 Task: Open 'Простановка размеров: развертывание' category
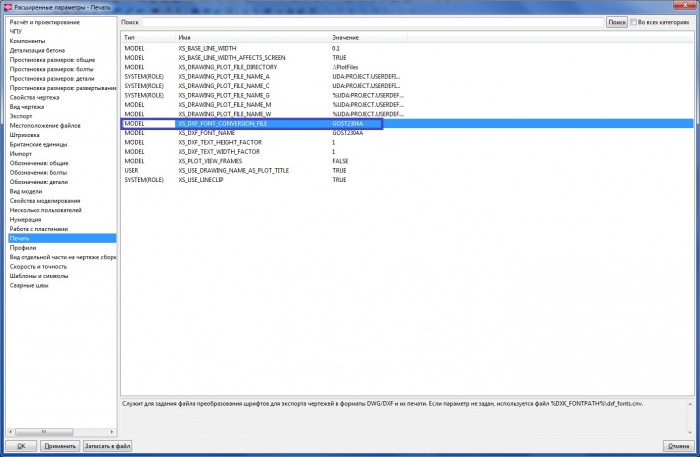click(x=62, y=88)
